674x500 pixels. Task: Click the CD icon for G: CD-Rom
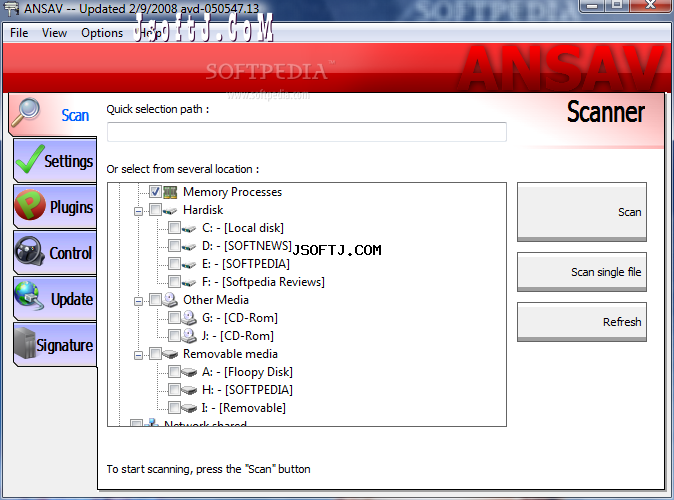(189, 318)
